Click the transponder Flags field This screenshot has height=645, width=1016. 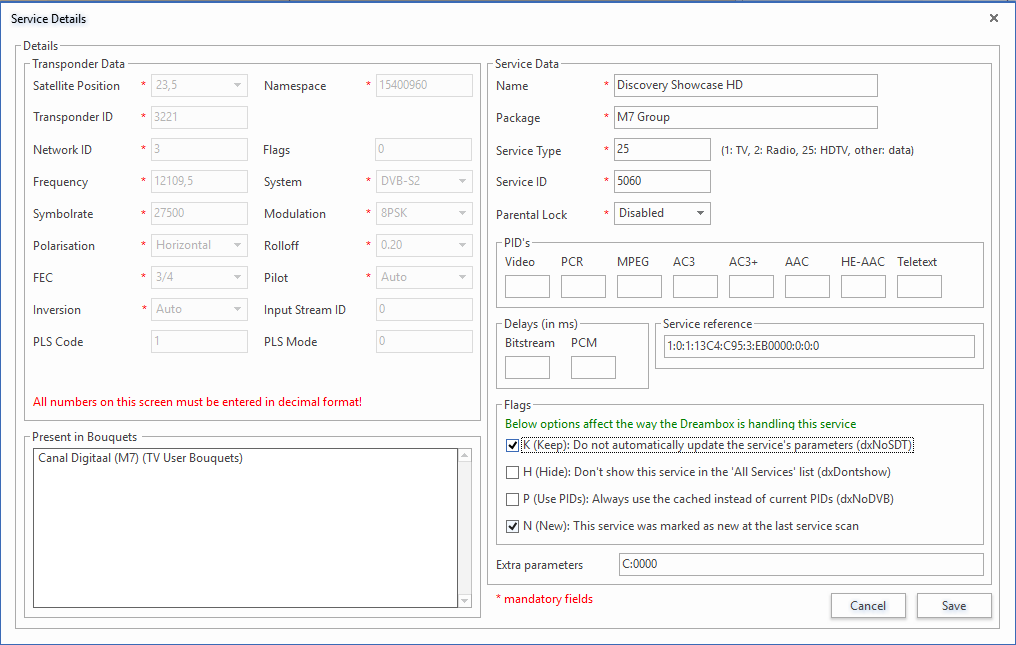424,149
